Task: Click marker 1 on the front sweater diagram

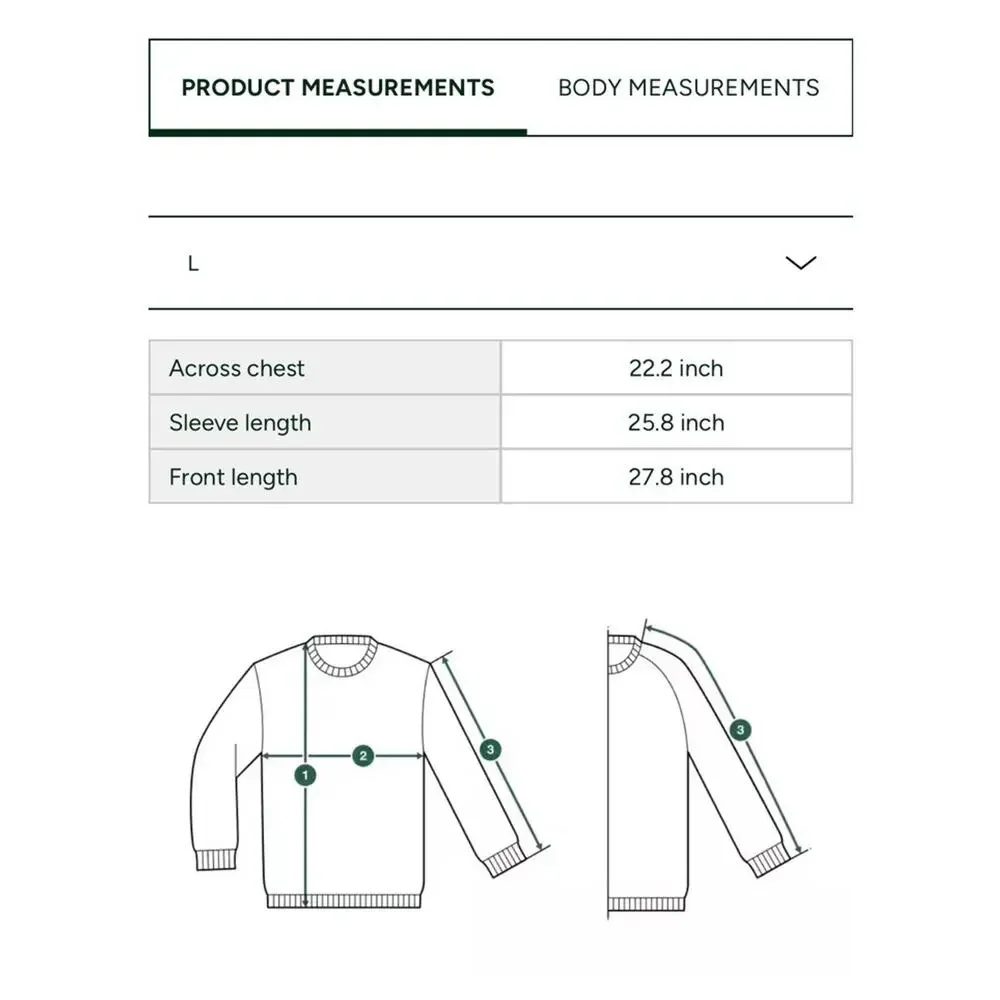Action: click(x=305, y=776)
